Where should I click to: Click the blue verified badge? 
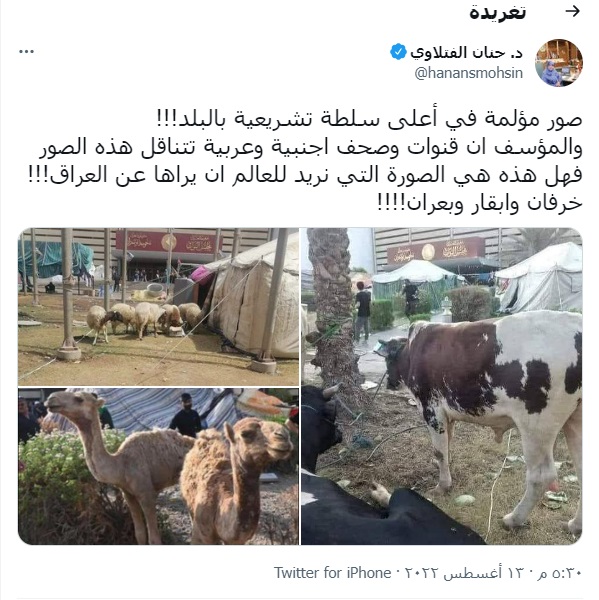(398, 52)
